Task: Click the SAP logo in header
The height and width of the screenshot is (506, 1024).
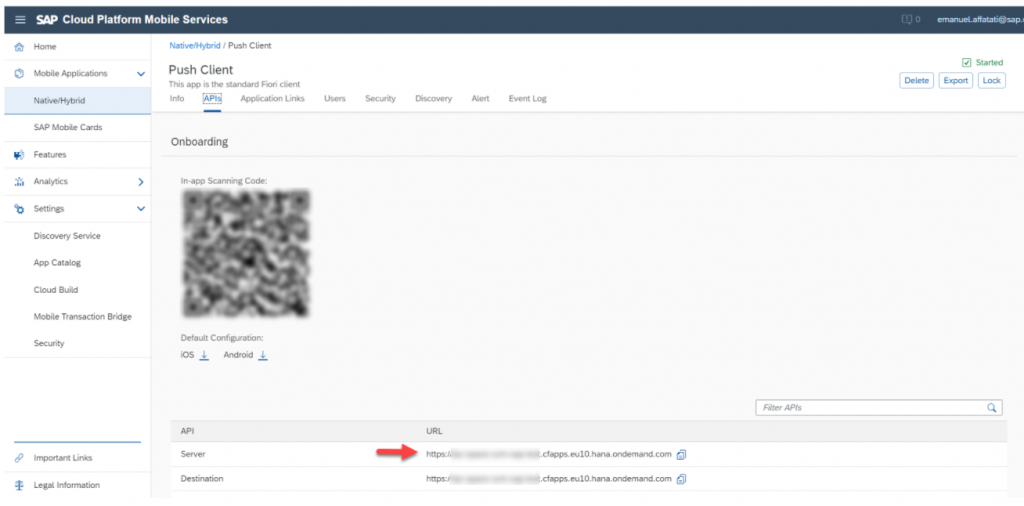Action: pyautogui.click(x=47, y=20)
